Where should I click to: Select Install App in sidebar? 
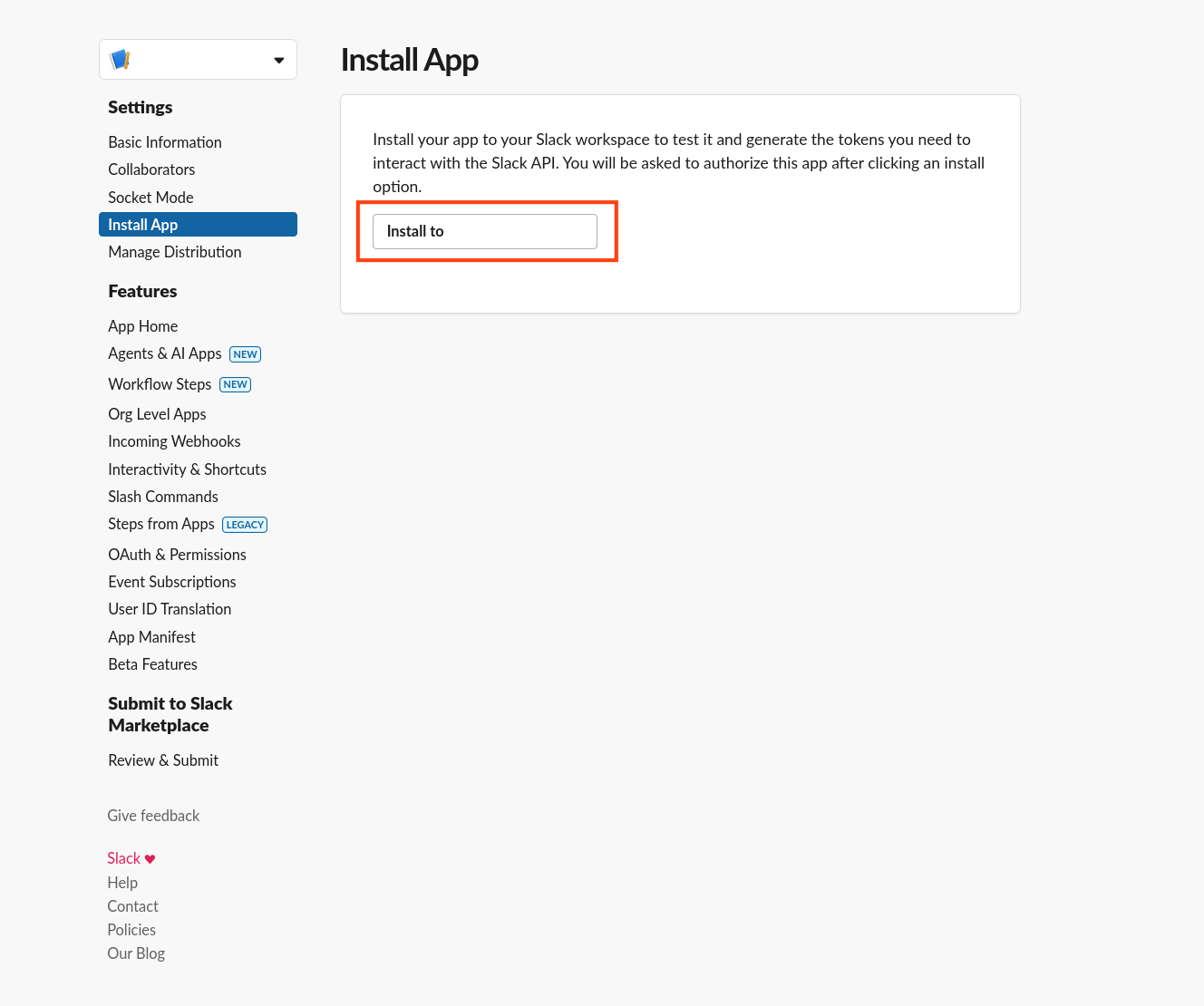(x=198, y=225)
